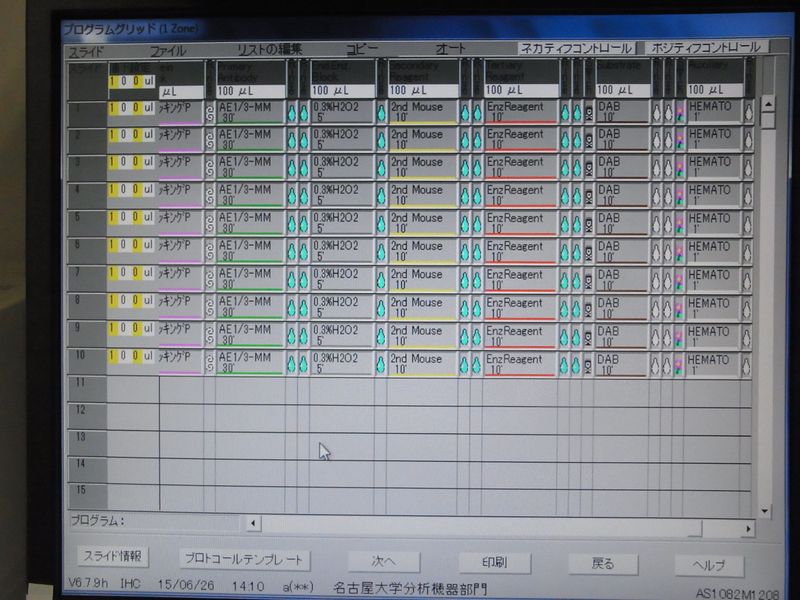Open the スライド menu
This screenshot has height=600, width=800.
pos(86,52)
